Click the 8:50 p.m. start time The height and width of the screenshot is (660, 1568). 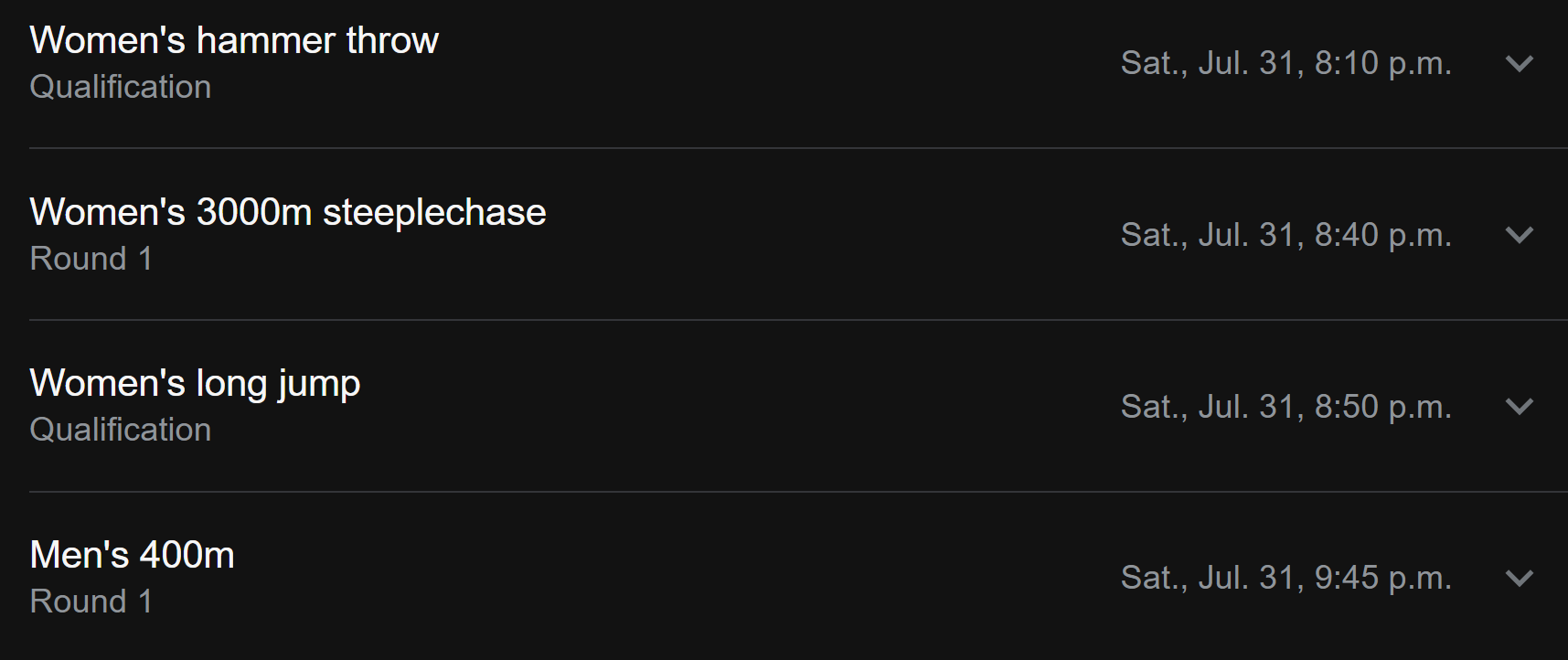point(1382,407)
